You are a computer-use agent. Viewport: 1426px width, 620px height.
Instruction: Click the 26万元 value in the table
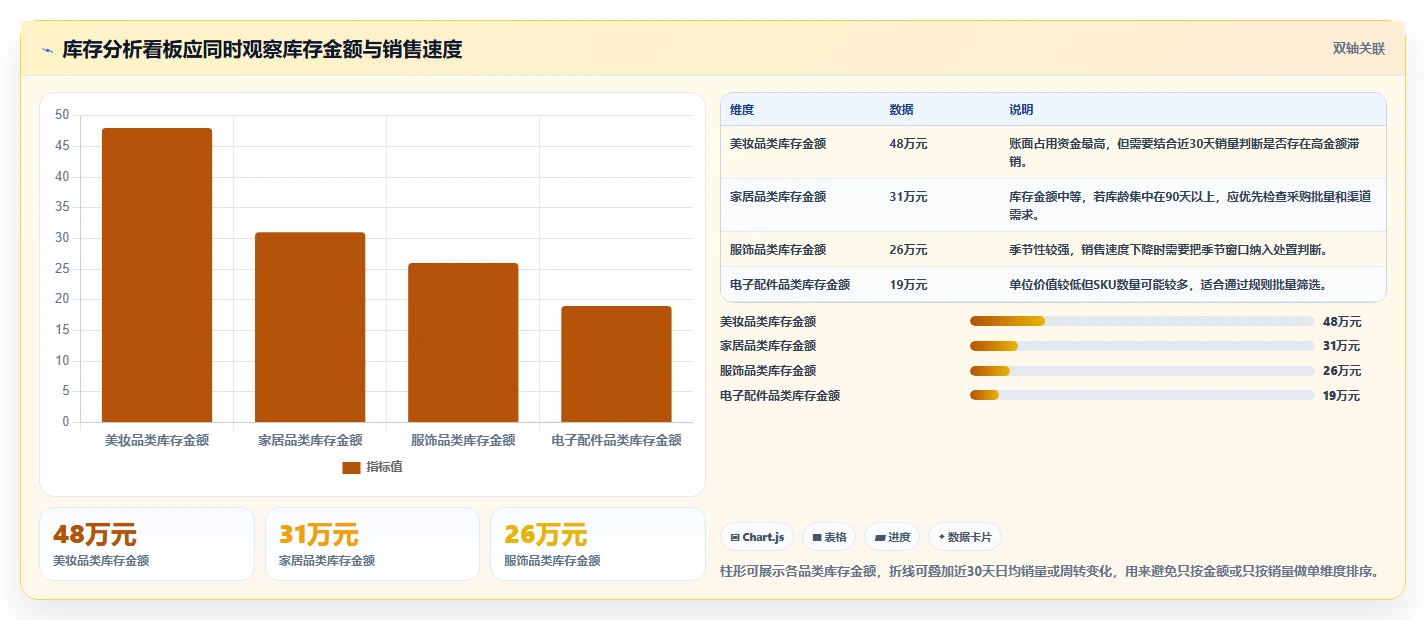908,250
